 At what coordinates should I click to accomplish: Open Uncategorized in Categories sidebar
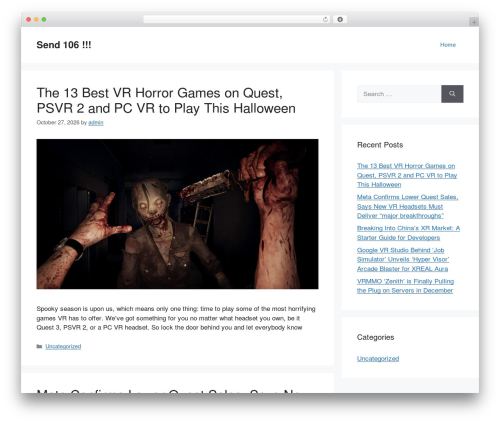(378, 358)
